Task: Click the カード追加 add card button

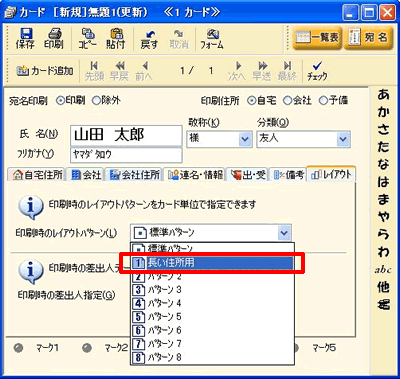Action: 45,71
